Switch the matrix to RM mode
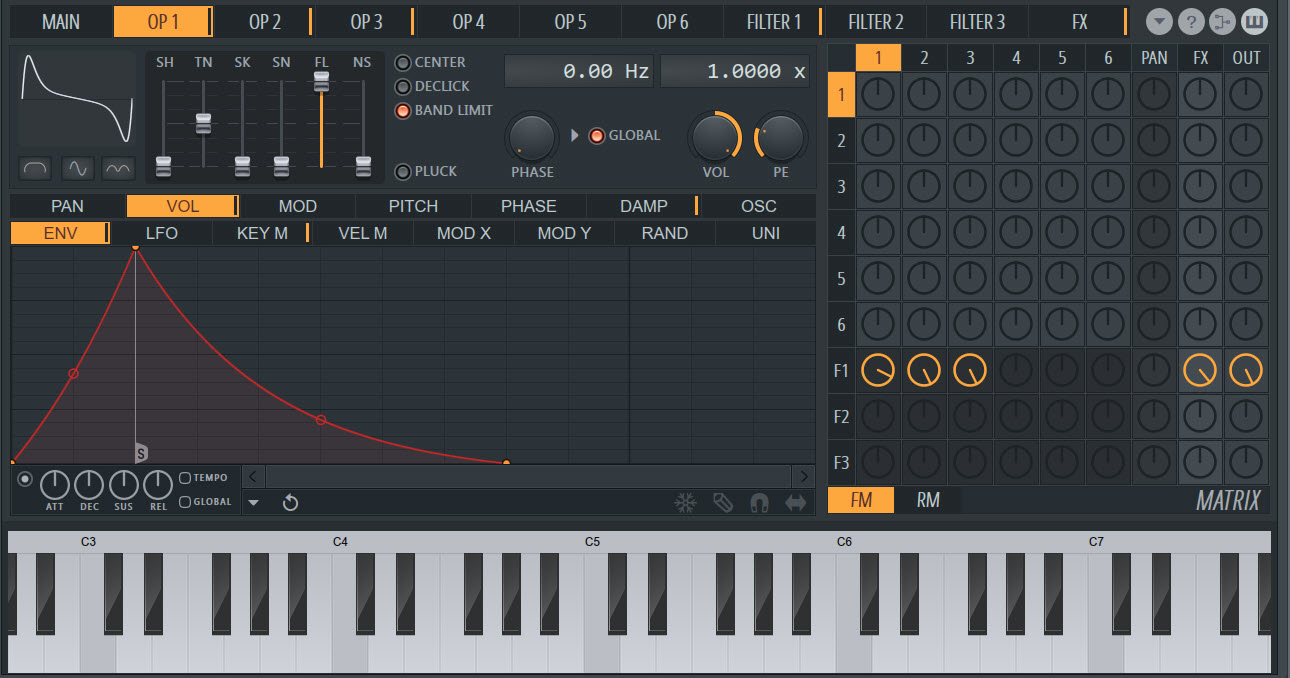Image resolution: width=1290 pixels, height=678 pixels. 926,500
